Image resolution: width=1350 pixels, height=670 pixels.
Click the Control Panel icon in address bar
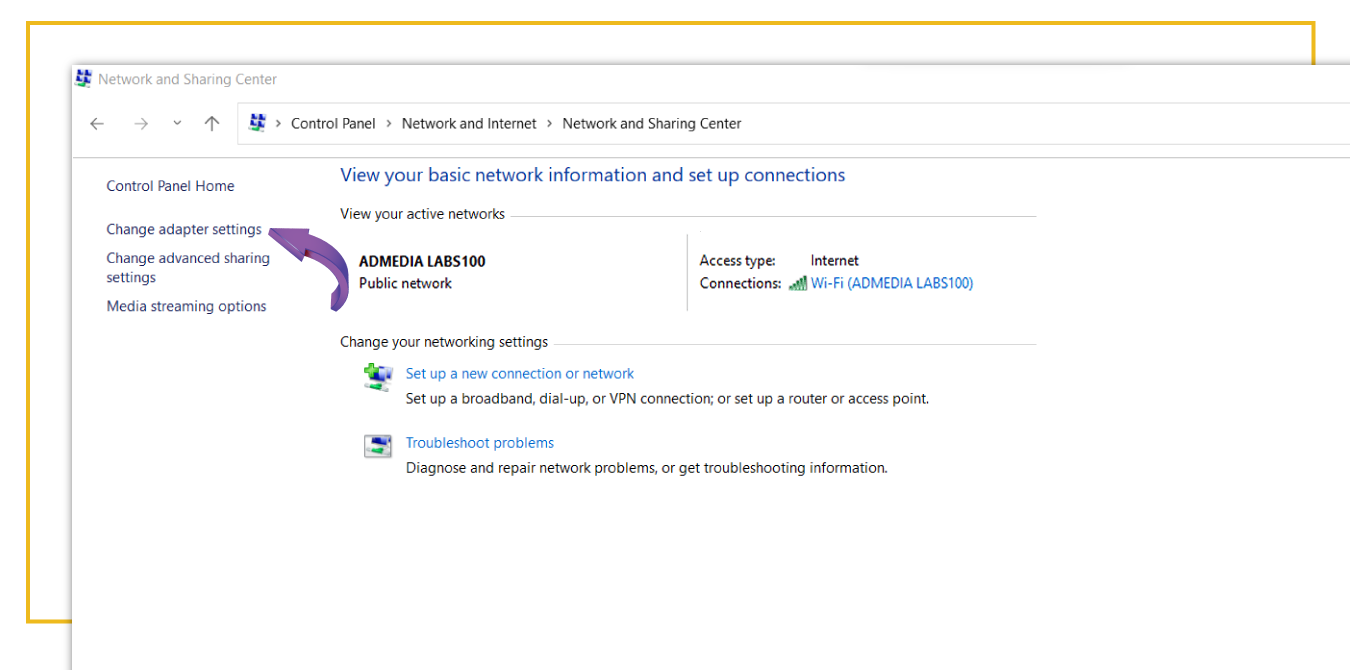[x=258, y=123]
